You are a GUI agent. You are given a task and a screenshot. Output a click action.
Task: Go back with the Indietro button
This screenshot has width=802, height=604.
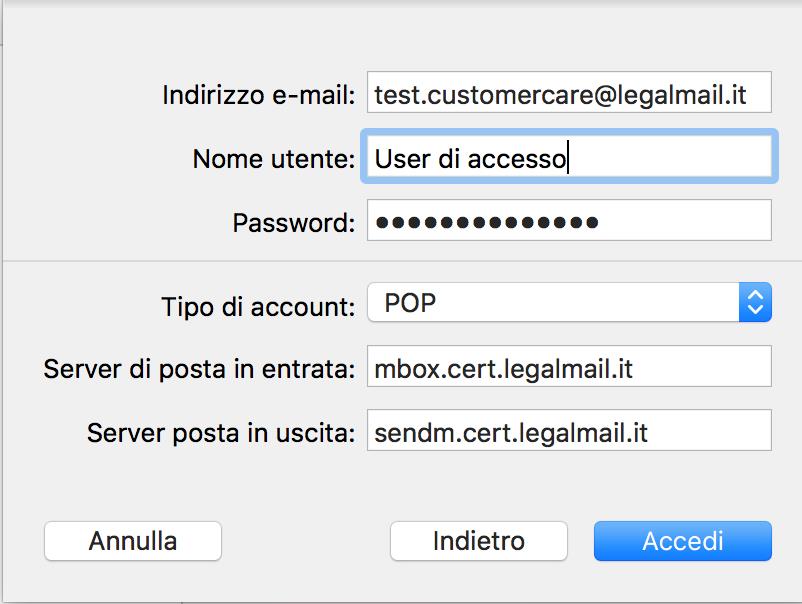click(478, 541)
